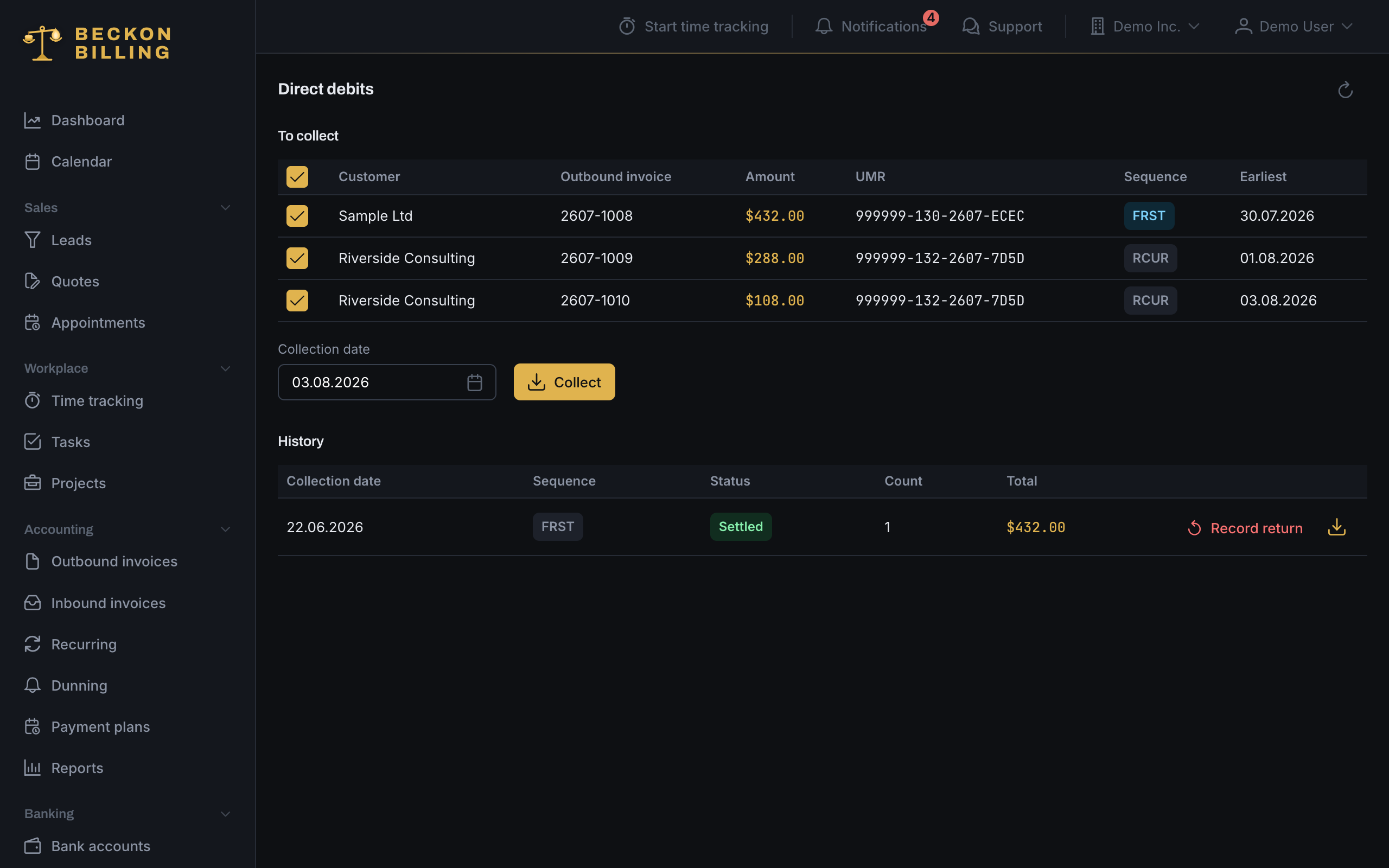
Task: Click the Leads funnel icon
Action: tap(33, 240)
